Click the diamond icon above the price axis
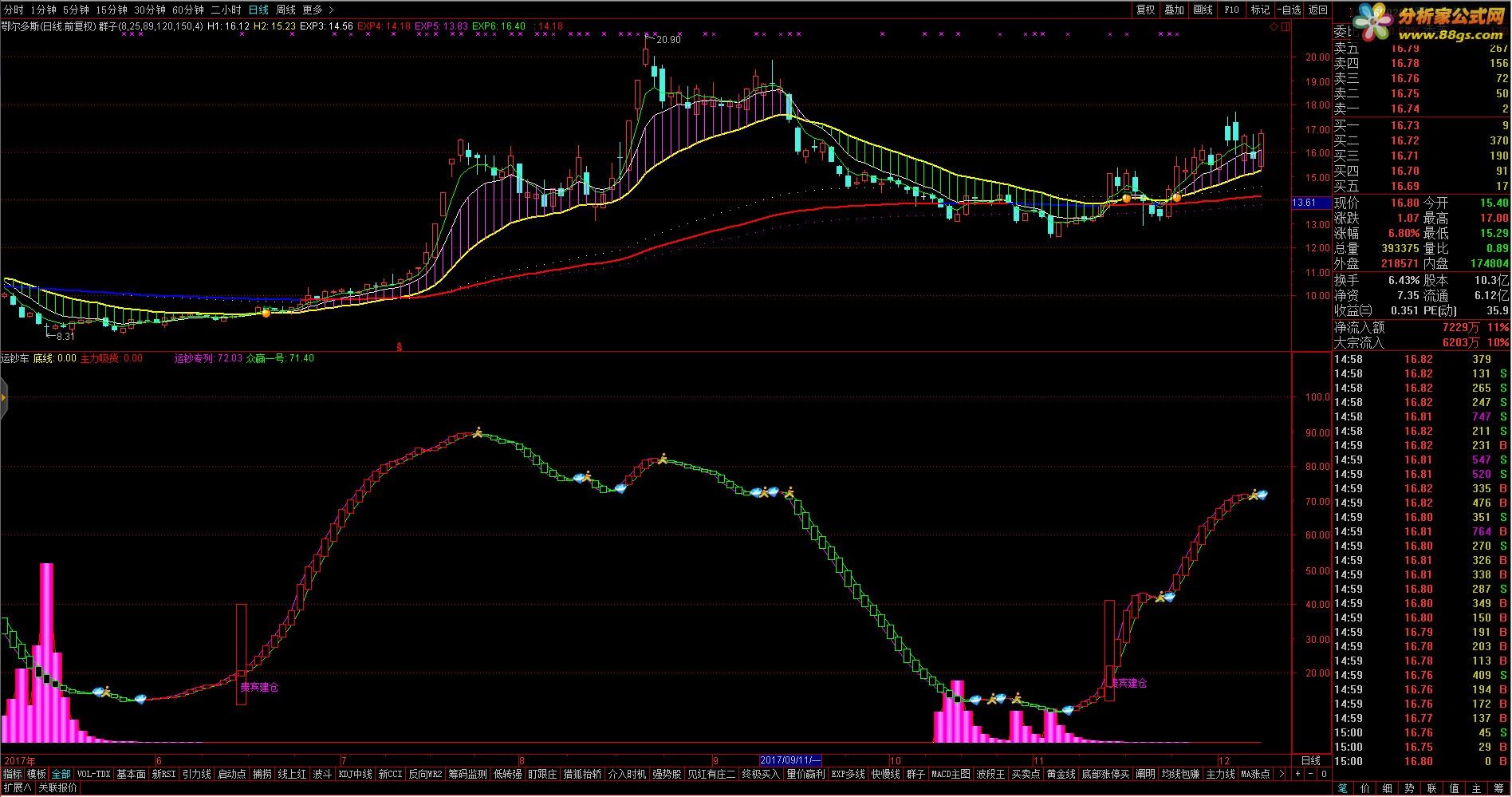 pyautogui.click(x=1274, y=27)
